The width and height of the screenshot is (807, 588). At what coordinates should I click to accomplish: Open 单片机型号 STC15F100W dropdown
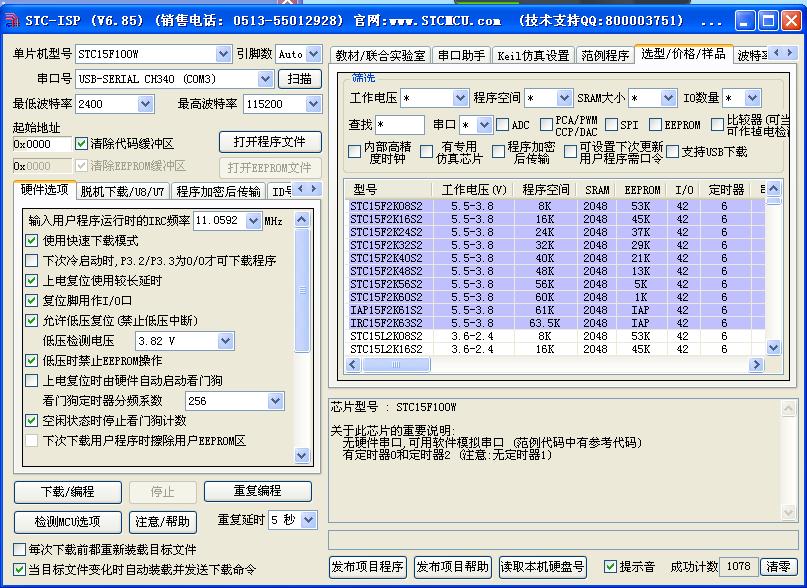pos(223,54)
